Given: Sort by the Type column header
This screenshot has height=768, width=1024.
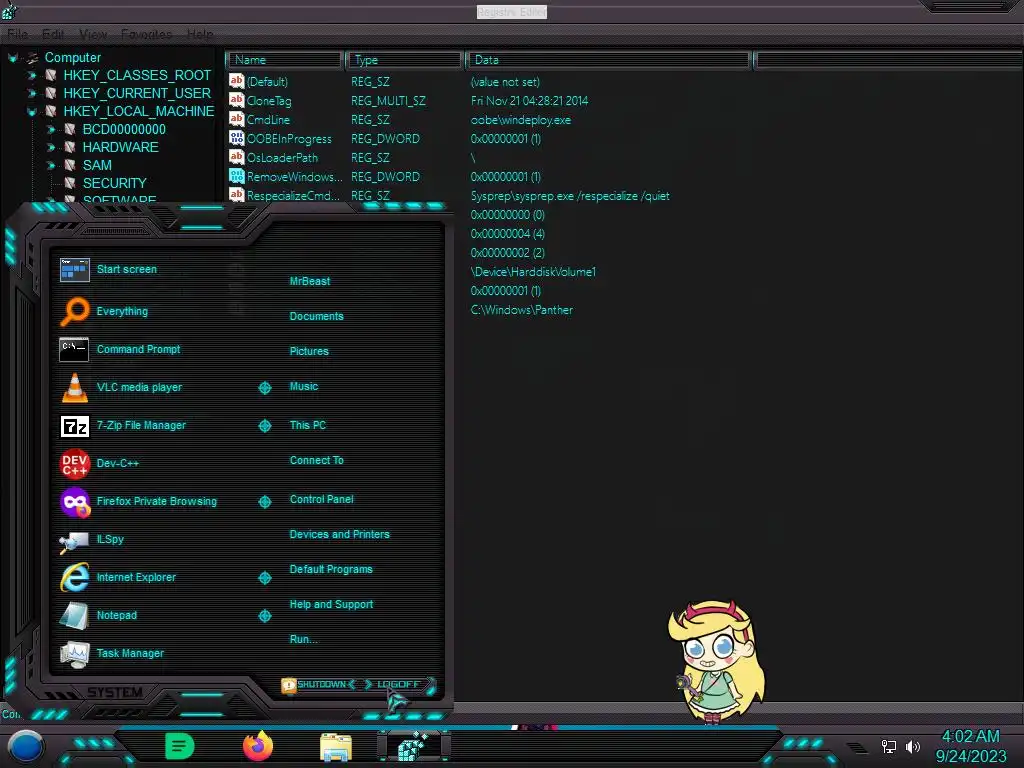Looking at the screenshot, I should click(x=404, y=60).
